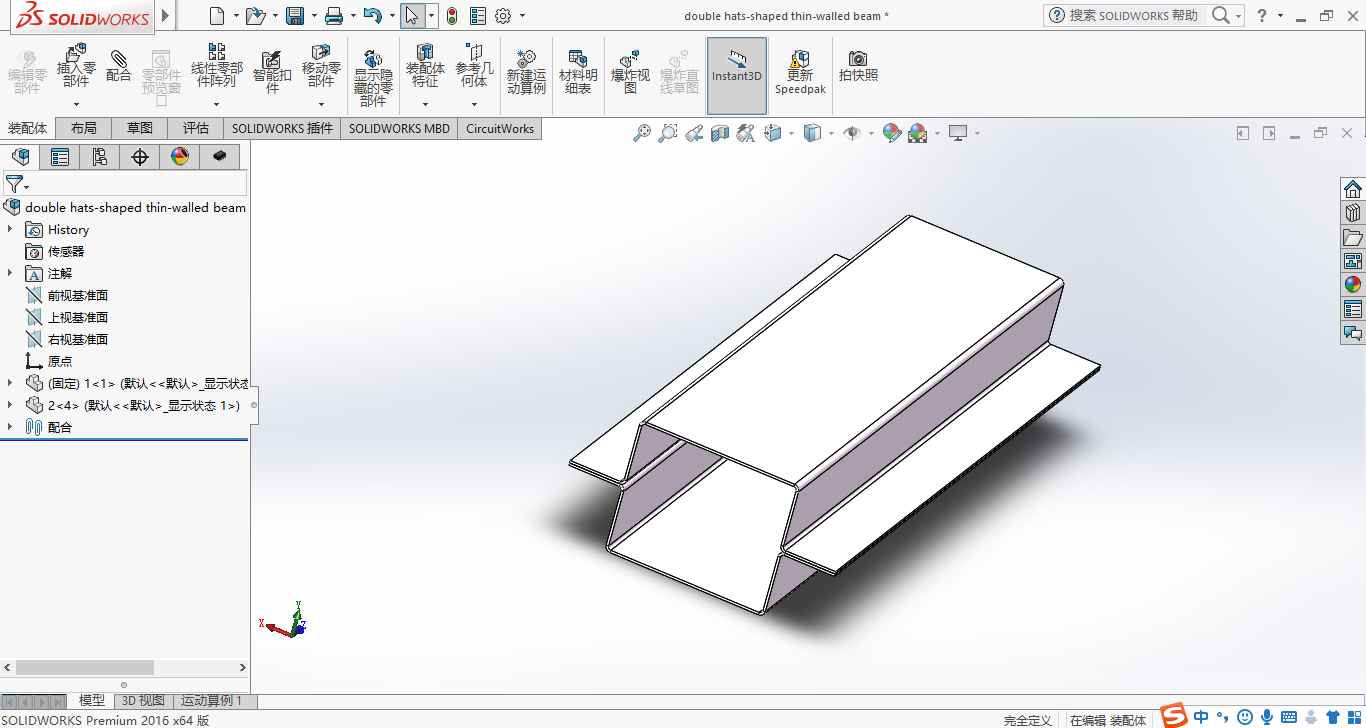Switch to the 草图 (Sketch) tab
The image size is (1366, 728).
tap(139, 128)
